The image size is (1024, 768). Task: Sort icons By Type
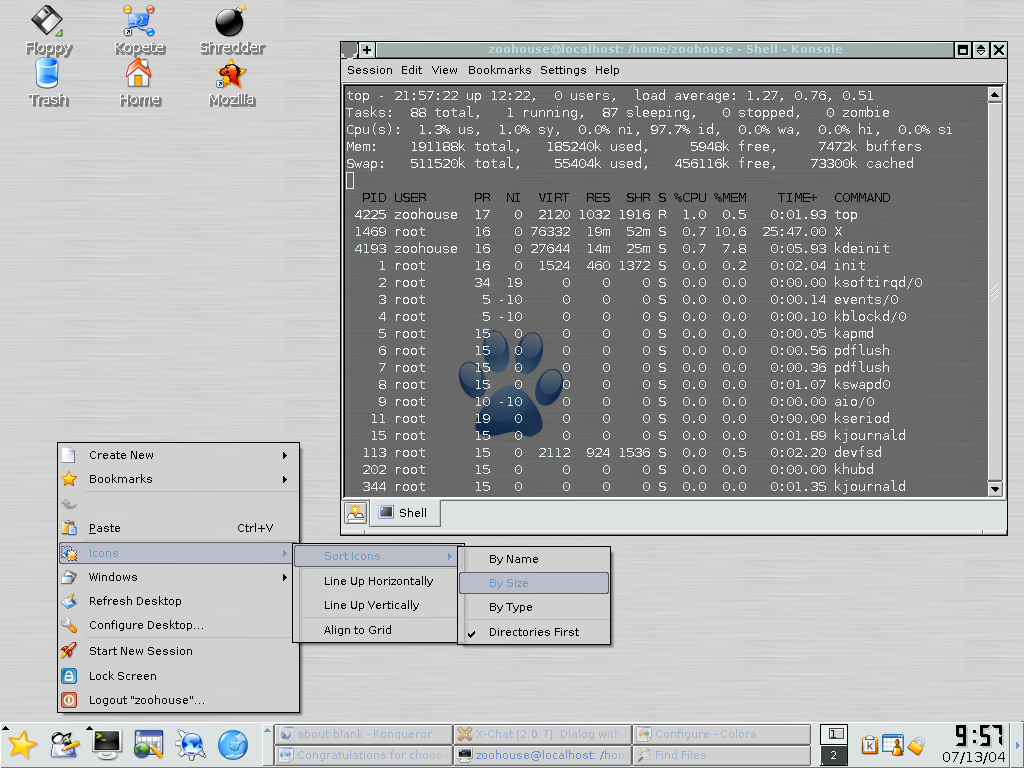[x=534, y=607]
